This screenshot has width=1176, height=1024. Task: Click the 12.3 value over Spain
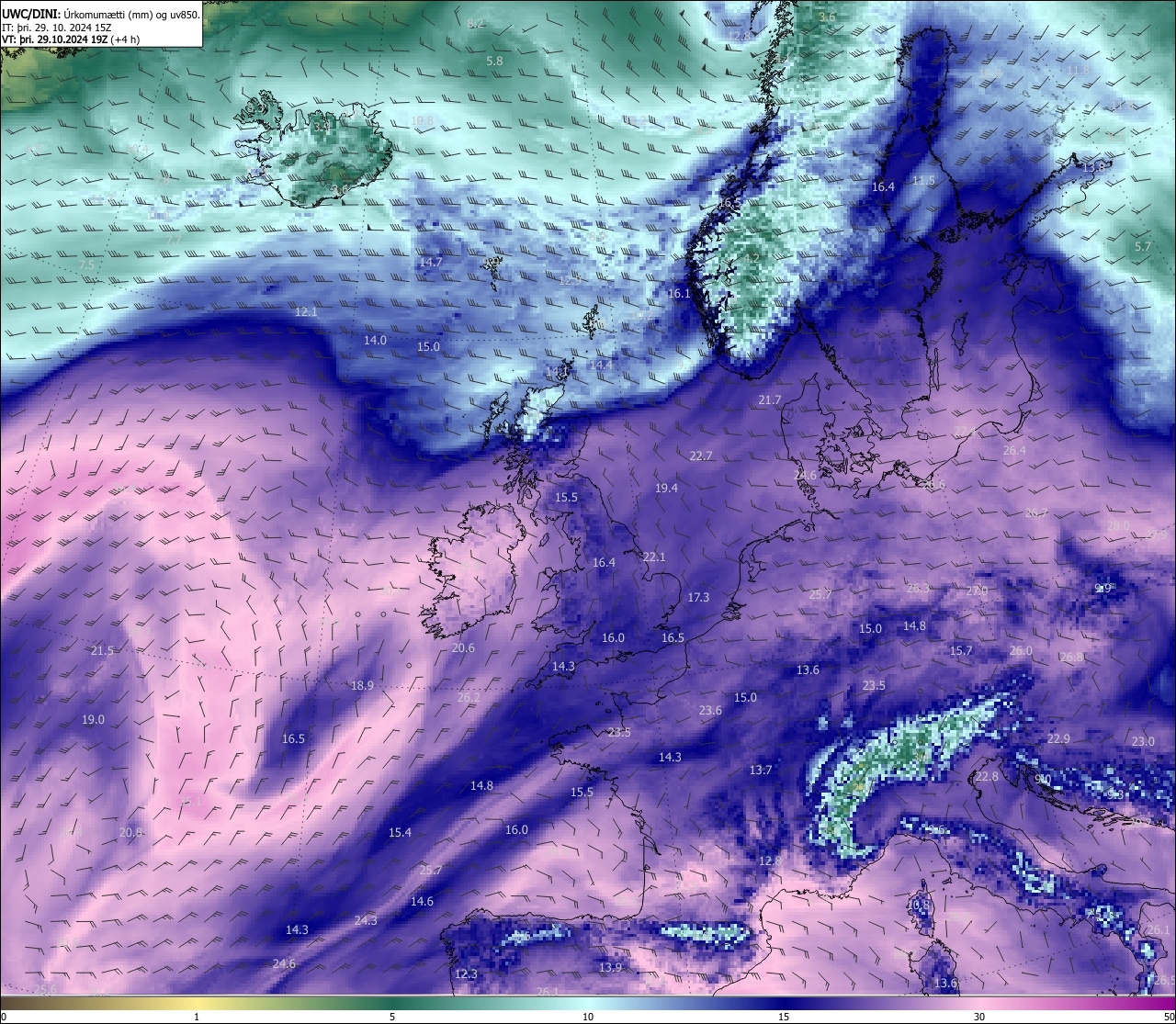[467, 974]
